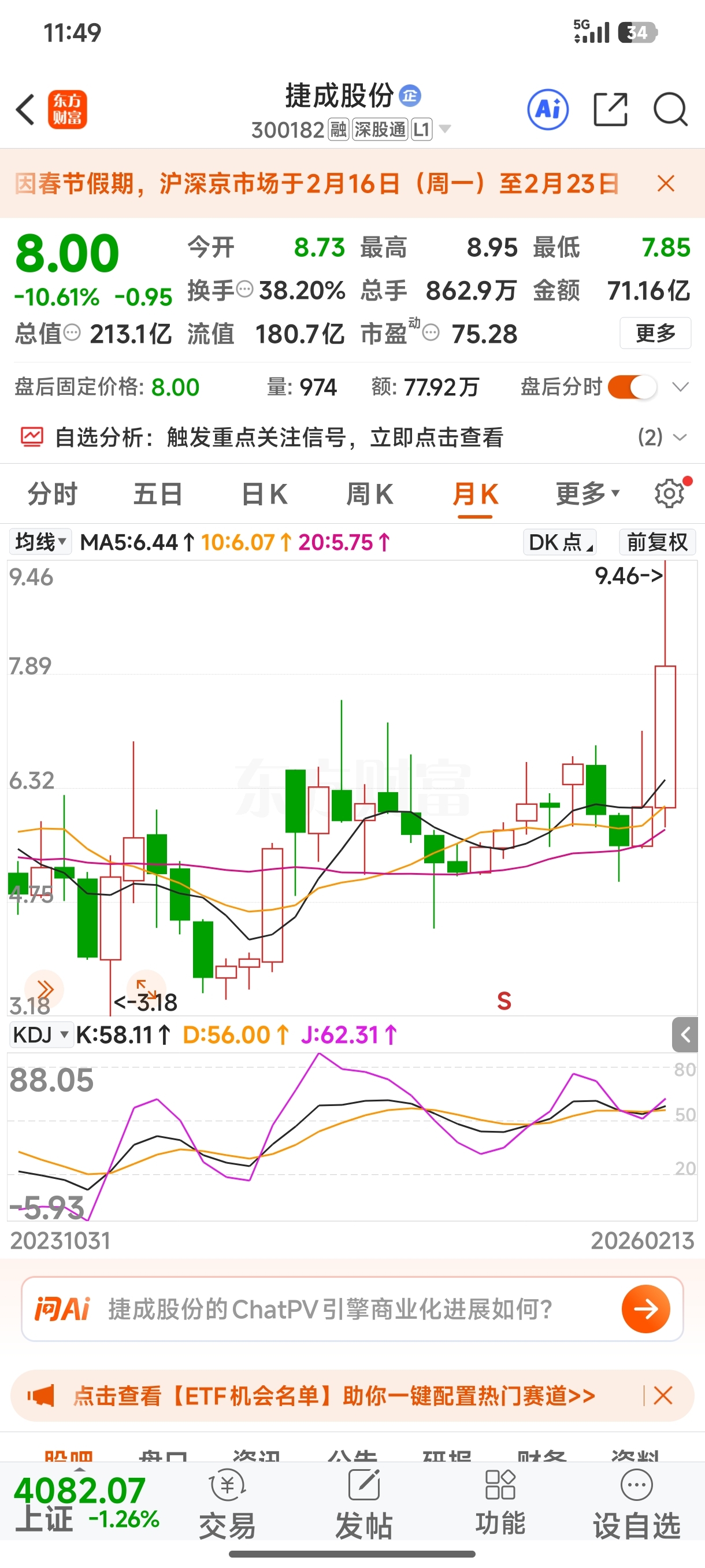705x1568 pixels.
Task: Tap the MA5:6.44 moving average value
Action: [137, 542]
